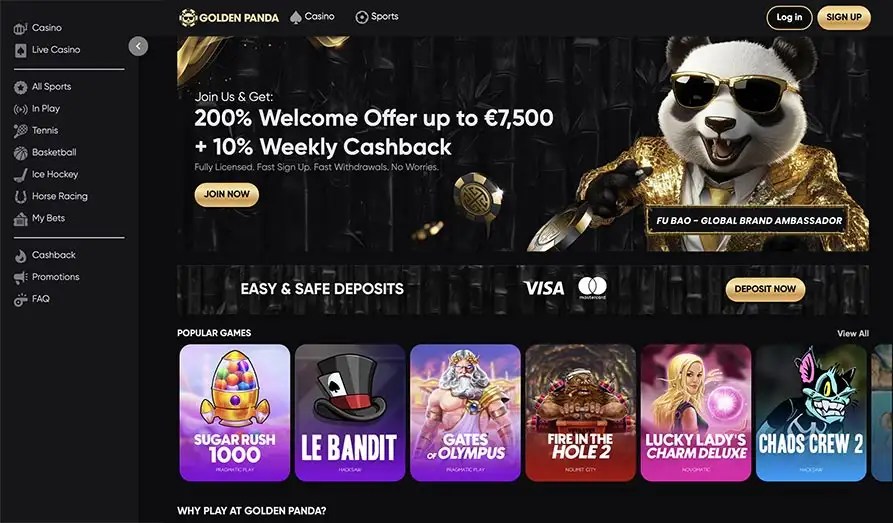The image size is (893, 523).
Task: Click the Log in button
Action: point(789,17)
